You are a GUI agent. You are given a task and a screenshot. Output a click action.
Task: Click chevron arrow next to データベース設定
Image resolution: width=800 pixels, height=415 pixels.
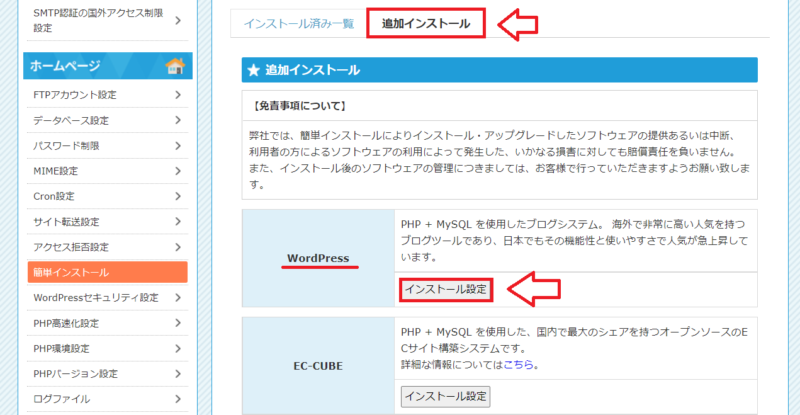178,120
